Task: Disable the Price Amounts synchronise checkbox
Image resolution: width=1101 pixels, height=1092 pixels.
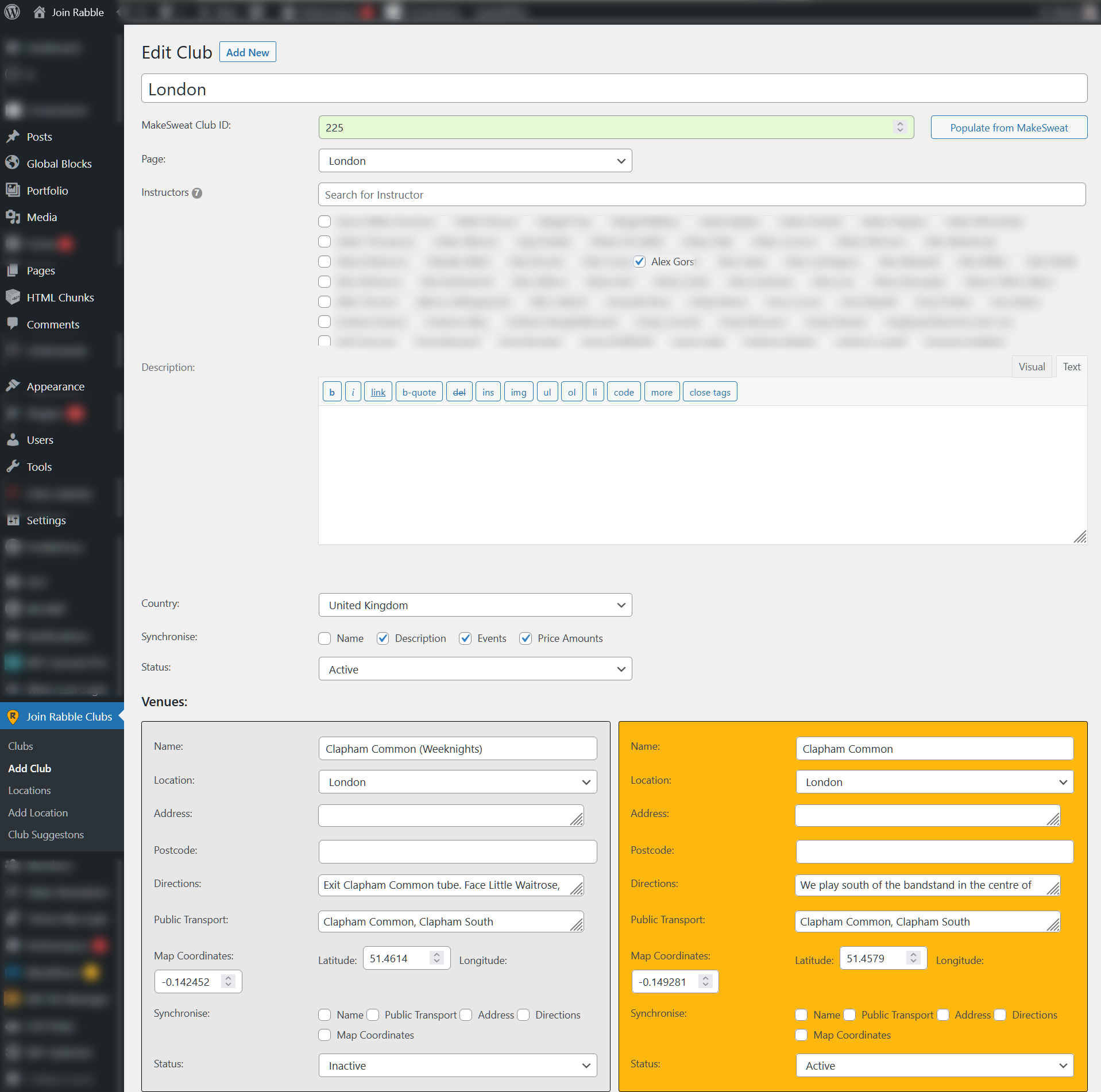Action: click(525, 638)
